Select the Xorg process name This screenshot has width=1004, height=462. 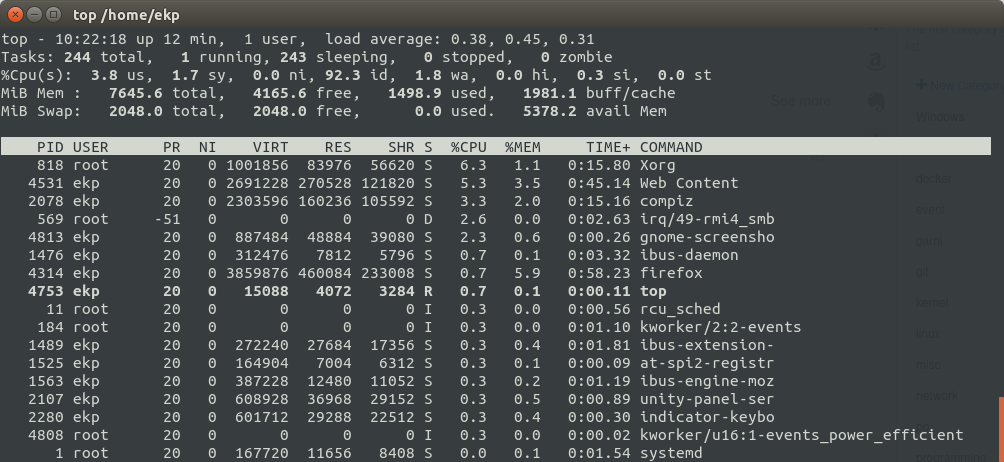(x=658, y=165)
